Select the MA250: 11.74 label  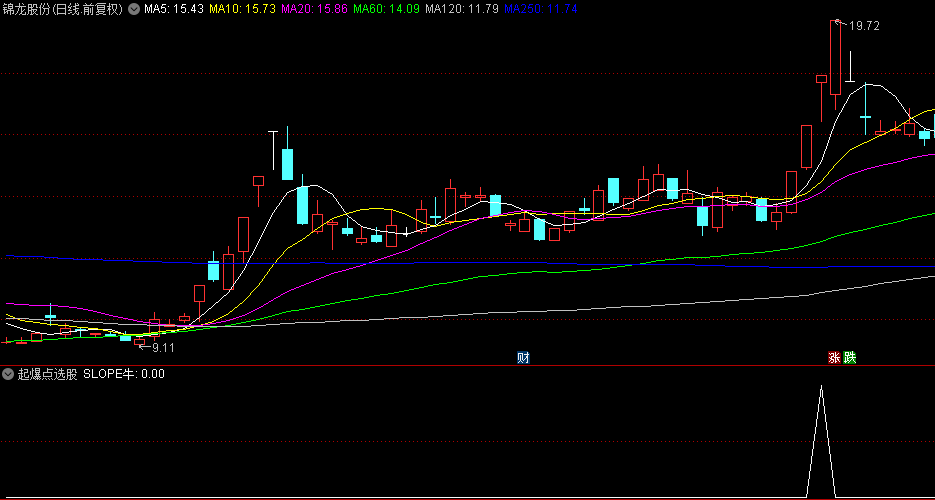point(541,10)
